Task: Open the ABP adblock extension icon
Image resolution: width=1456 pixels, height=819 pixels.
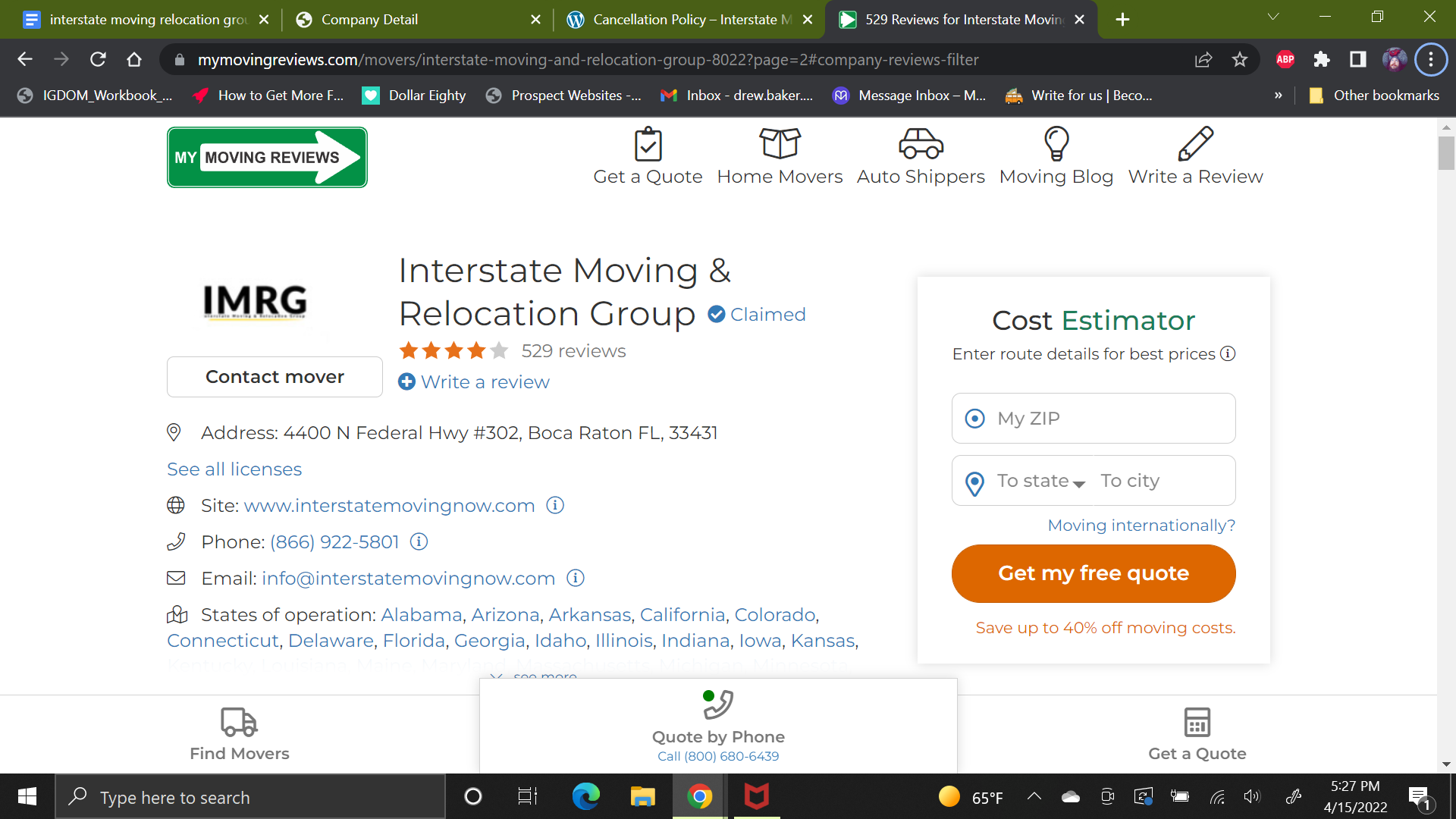Action: point(1285,59)
